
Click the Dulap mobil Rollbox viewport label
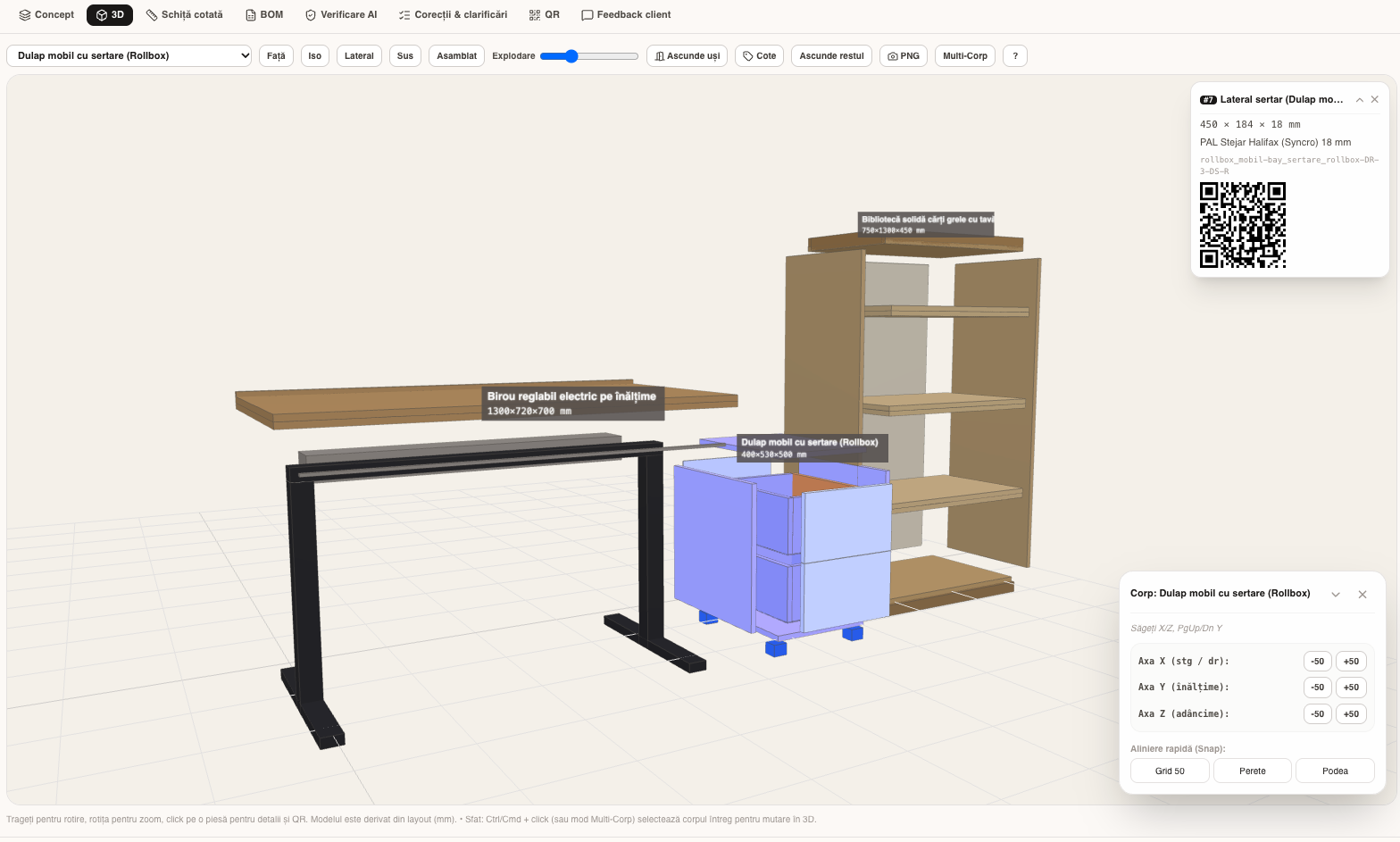(x=812, y=448)
